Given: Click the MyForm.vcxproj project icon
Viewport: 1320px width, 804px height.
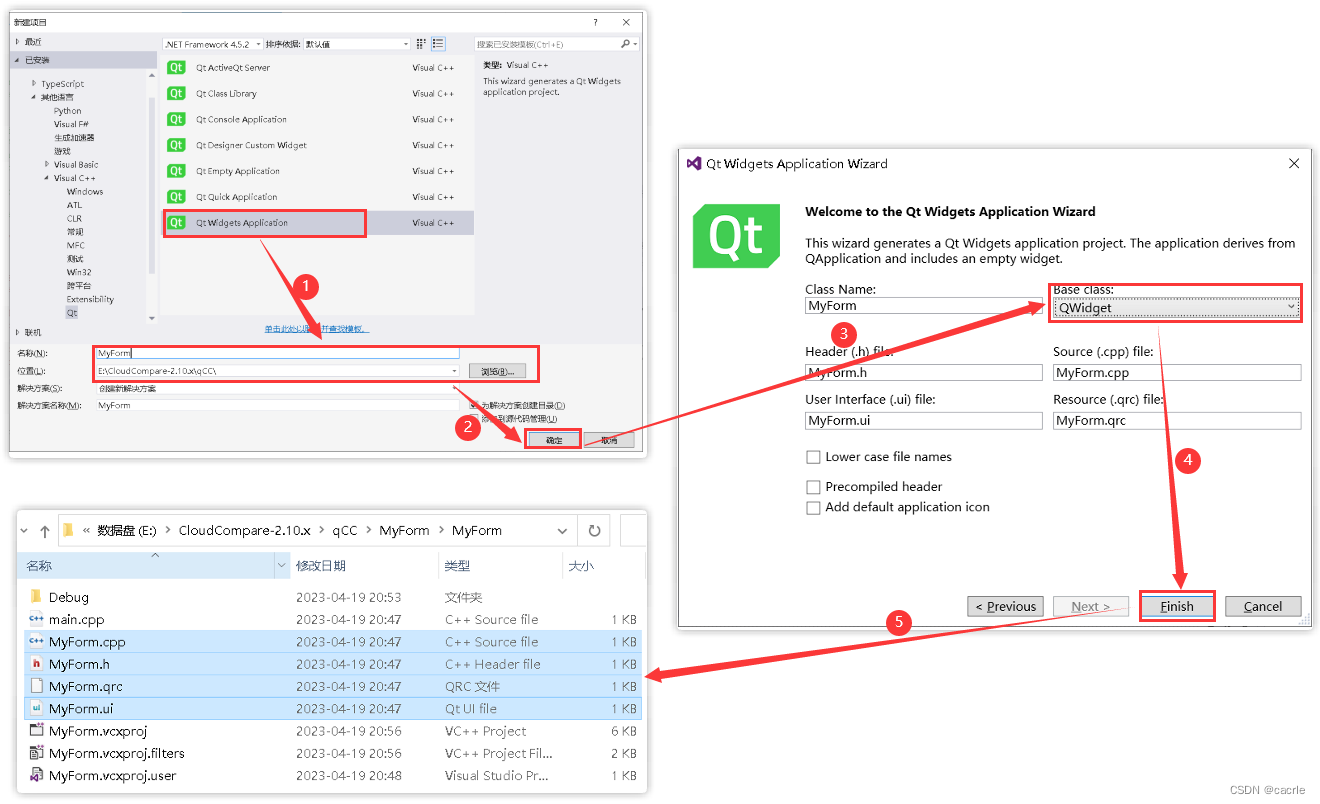Looking at the screenshot, I should tap(36, 731).
